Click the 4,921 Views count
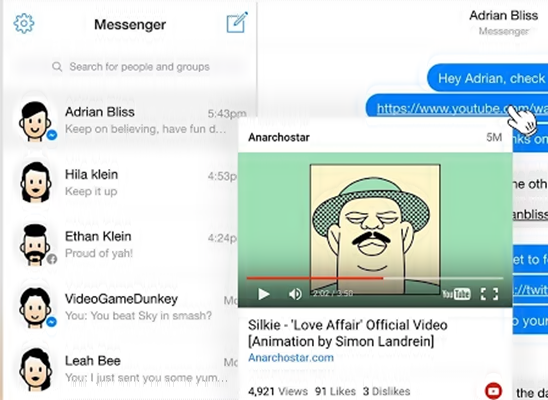Viewport: 548px width, 400px height. coord(278,391)
